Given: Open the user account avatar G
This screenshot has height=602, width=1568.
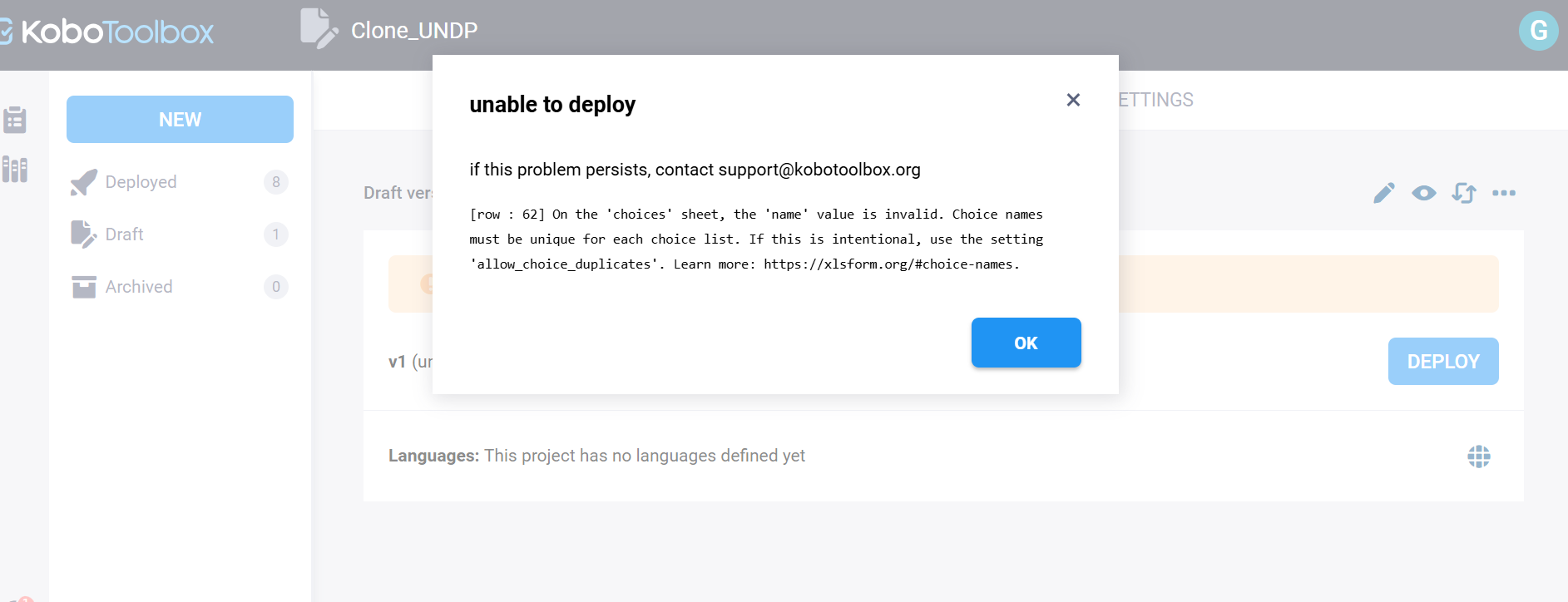Looking at the screenshot, I should (1538, 31).
